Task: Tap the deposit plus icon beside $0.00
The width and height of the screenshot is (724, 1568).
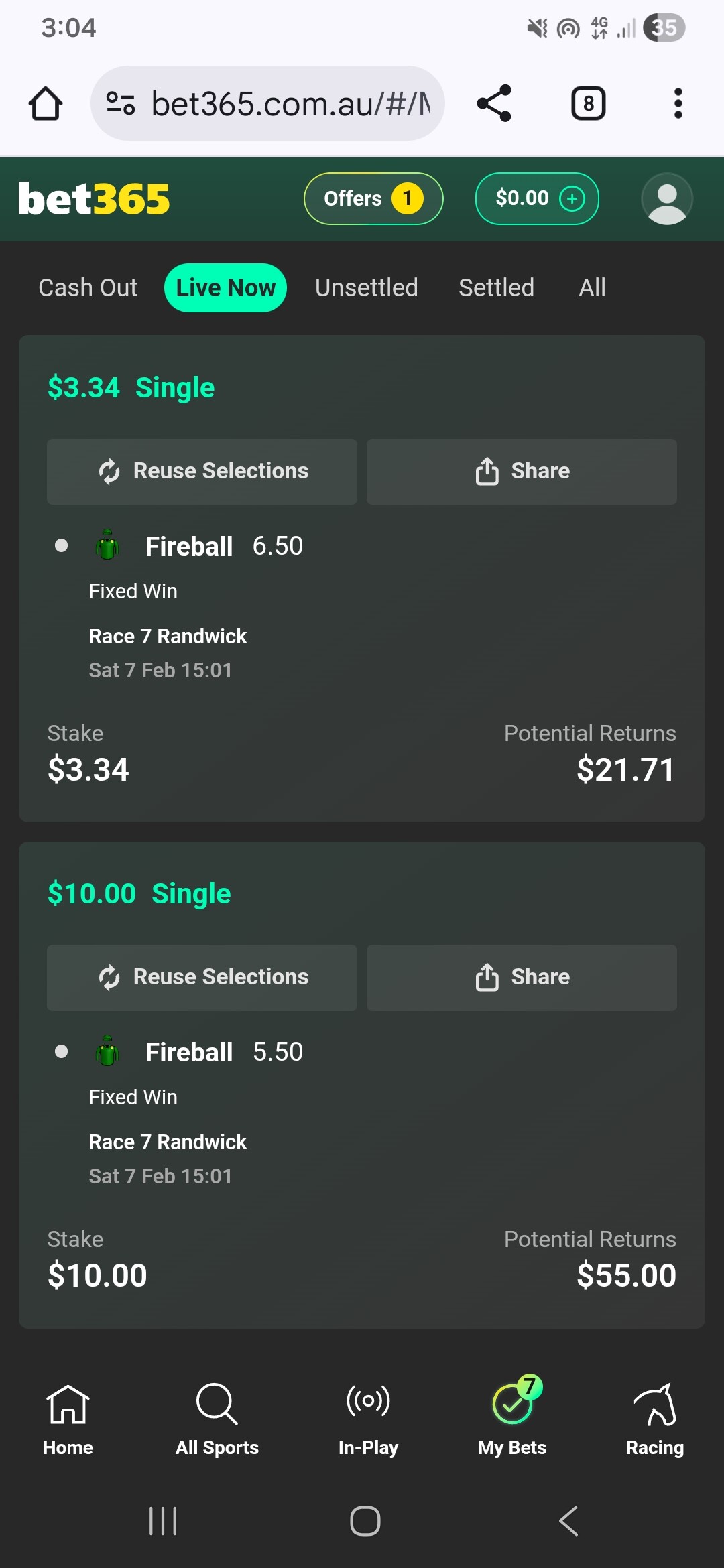Action: coord(572,199)
